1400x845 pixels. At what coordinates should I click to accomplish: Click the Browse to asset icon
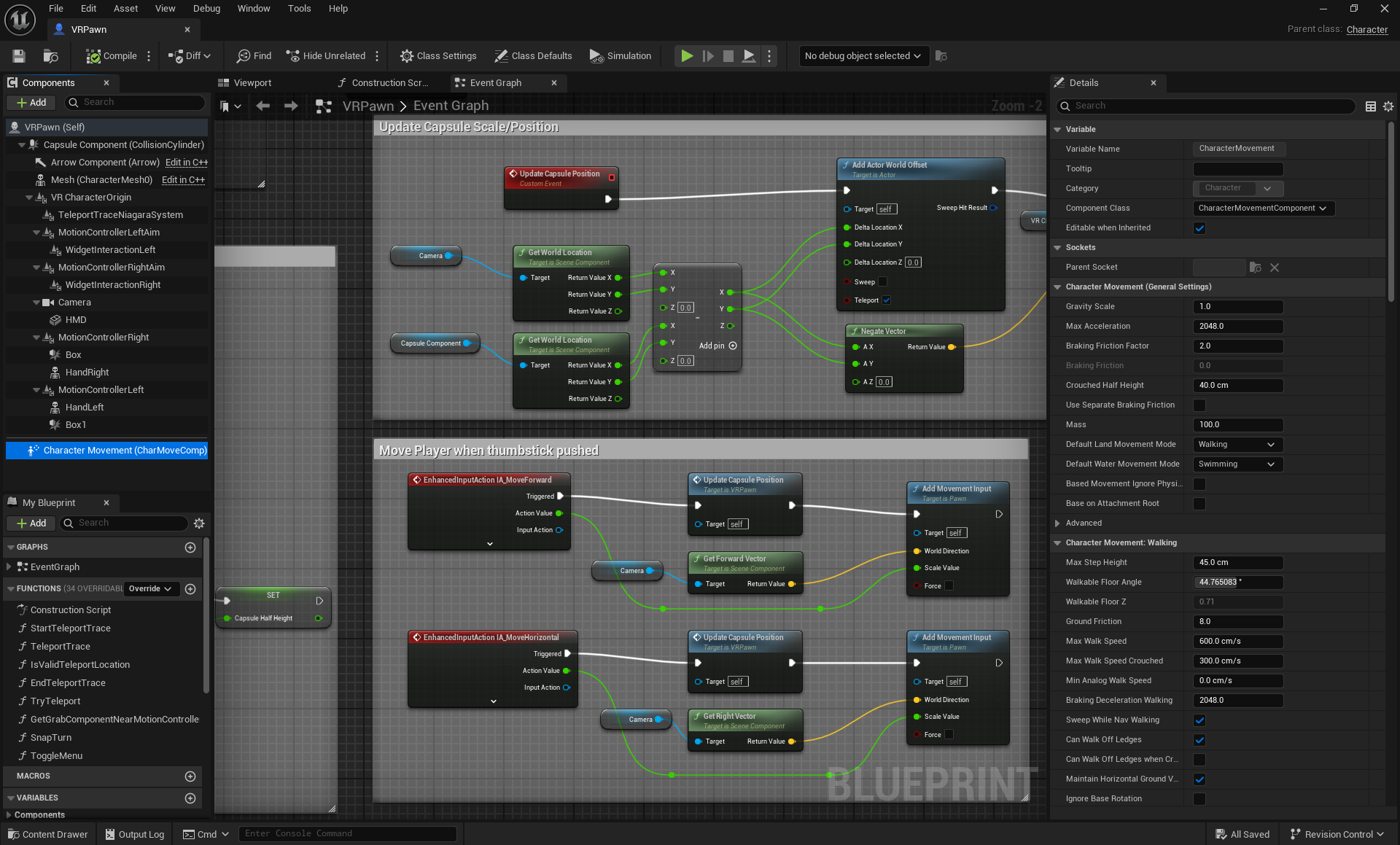(x=50, y=56)
